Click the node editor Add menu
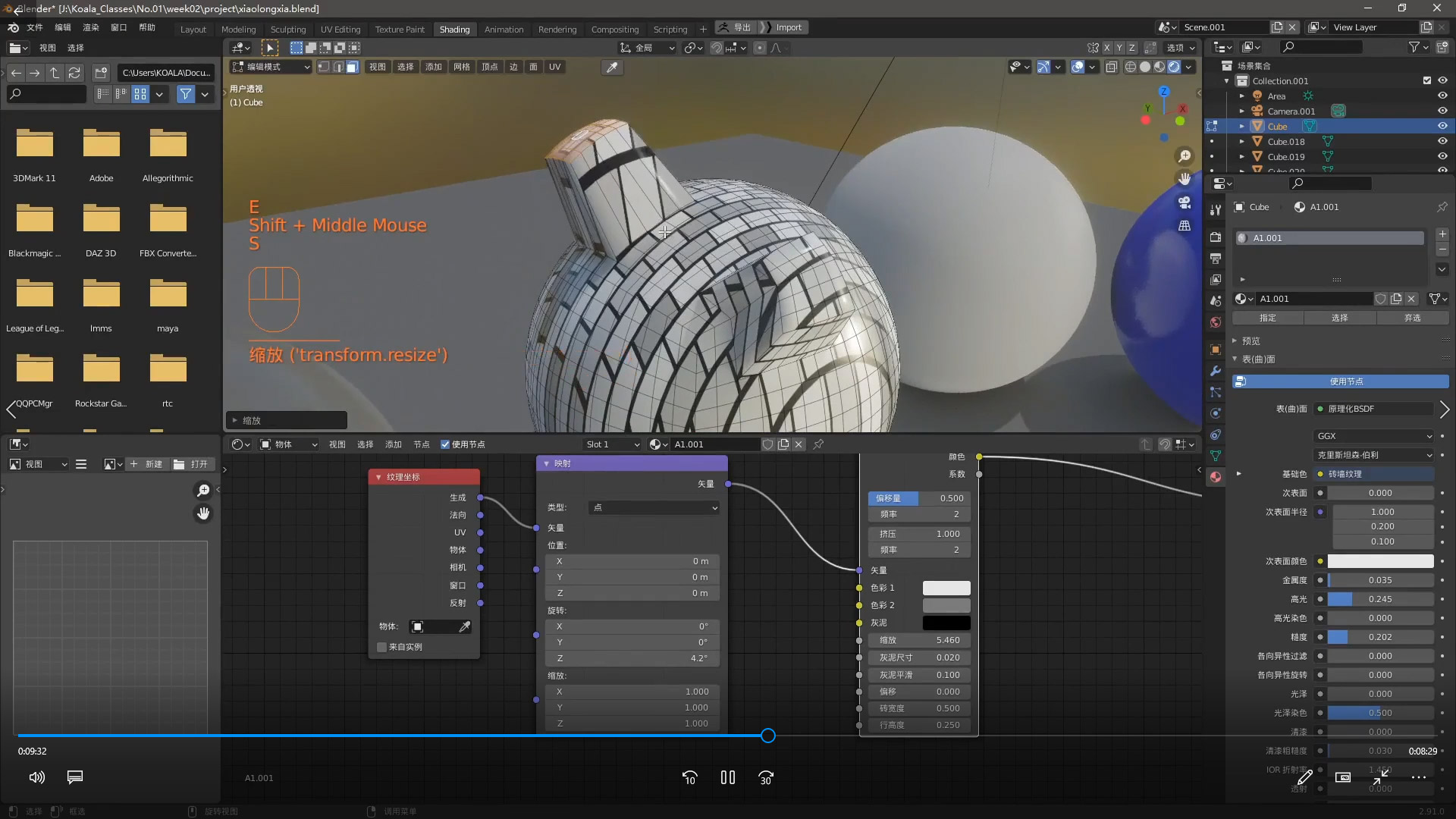The image size is (1456, 819). (392, 444)
